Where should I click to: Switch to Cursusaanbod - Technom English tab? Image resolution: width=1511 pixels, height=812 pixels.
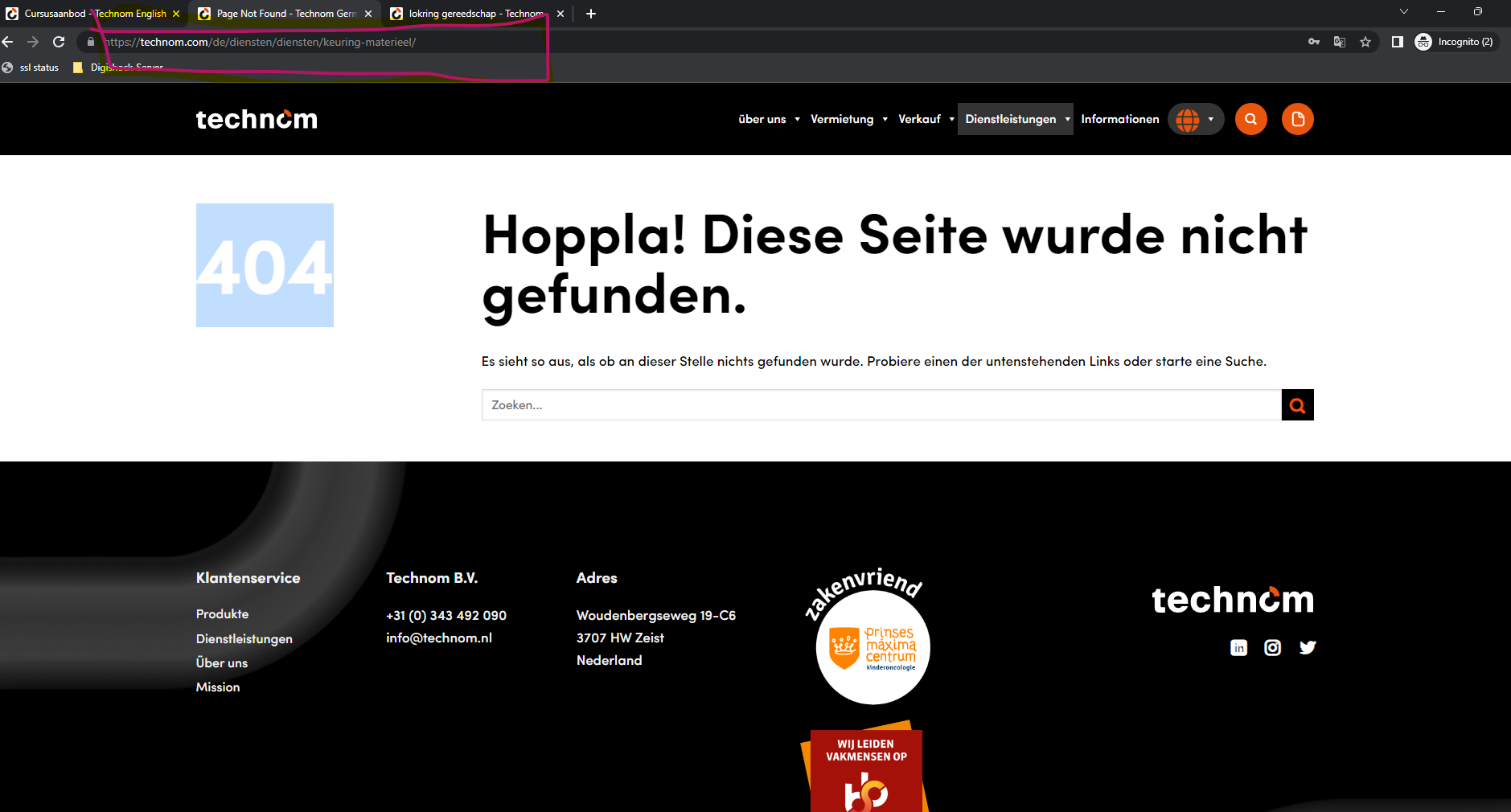click(93, 14)
